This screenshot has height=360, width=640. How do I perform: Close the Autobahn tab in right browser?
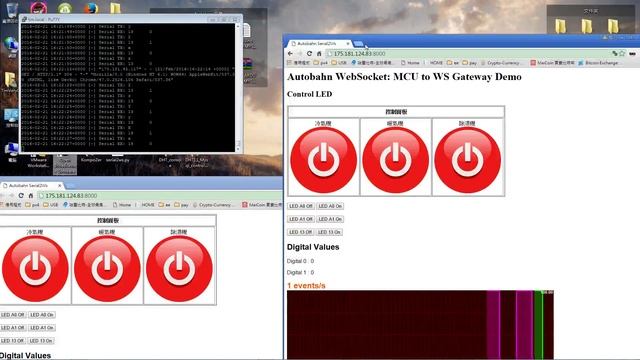pyautogui.click(x=348, y=43)
